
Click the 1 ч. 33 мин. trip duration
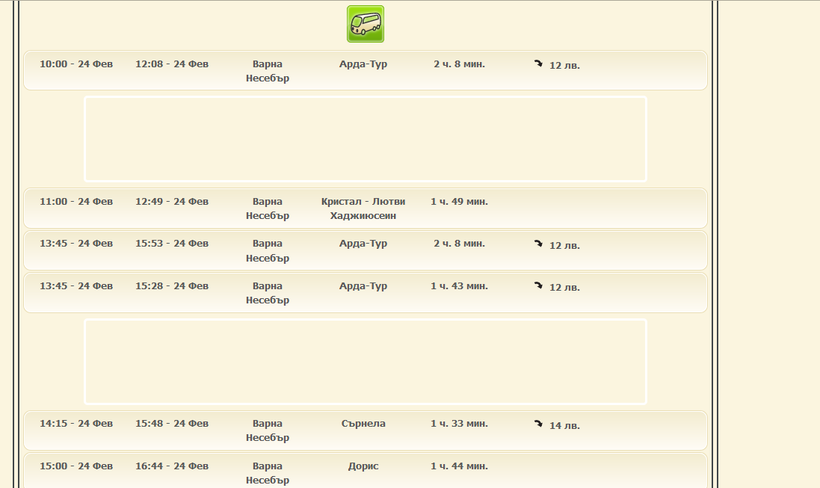pos(459,423)
